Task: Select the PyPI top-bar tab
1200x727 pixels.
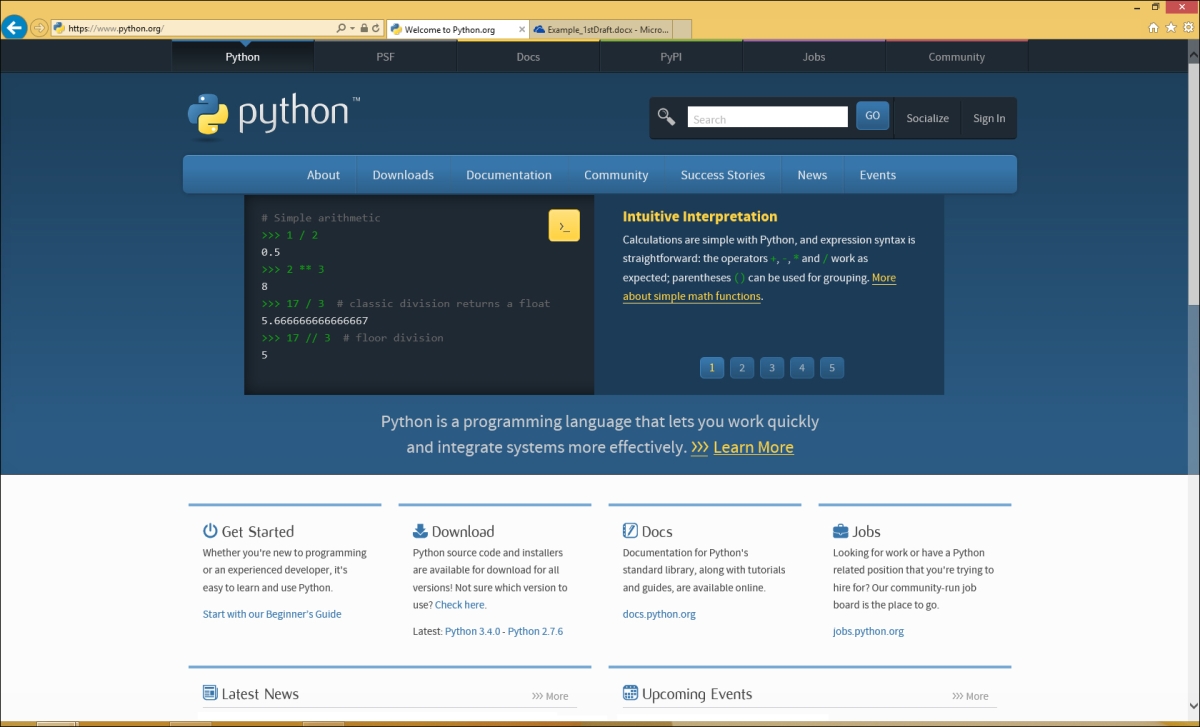Action: click(x=671, y=57)
